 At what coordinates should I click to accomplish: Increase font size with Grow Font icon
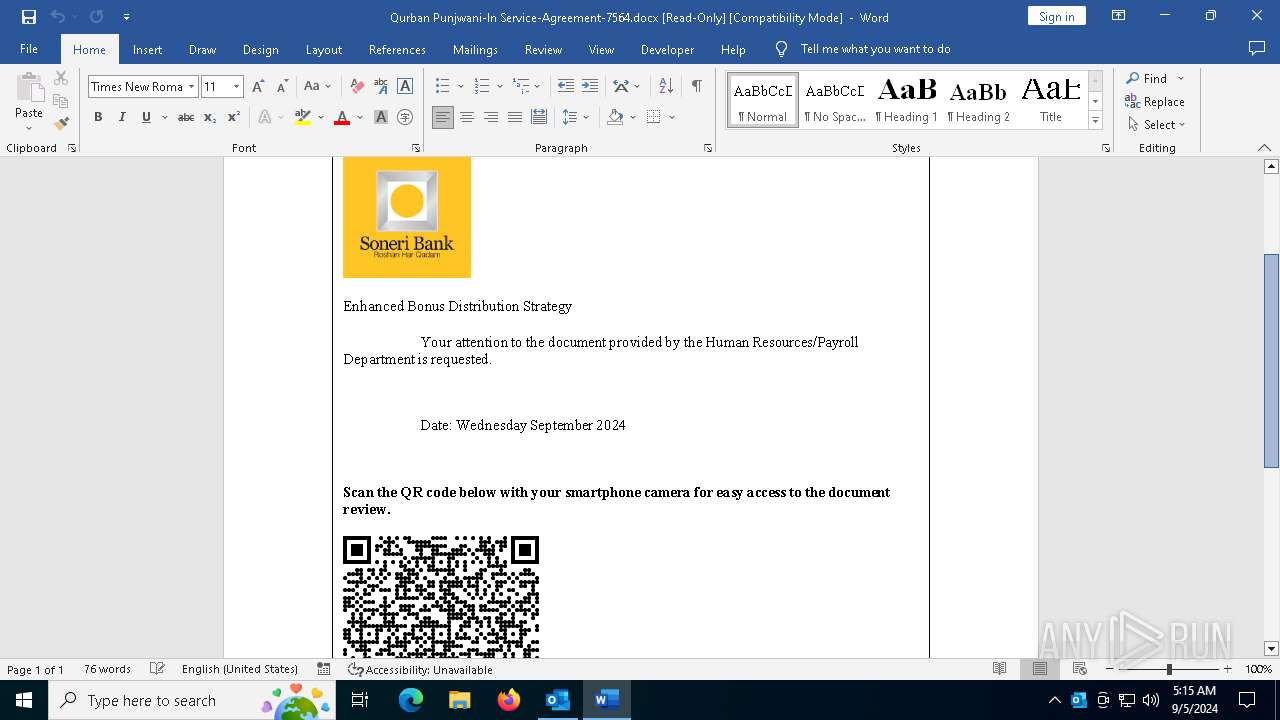tap(258, 87)
